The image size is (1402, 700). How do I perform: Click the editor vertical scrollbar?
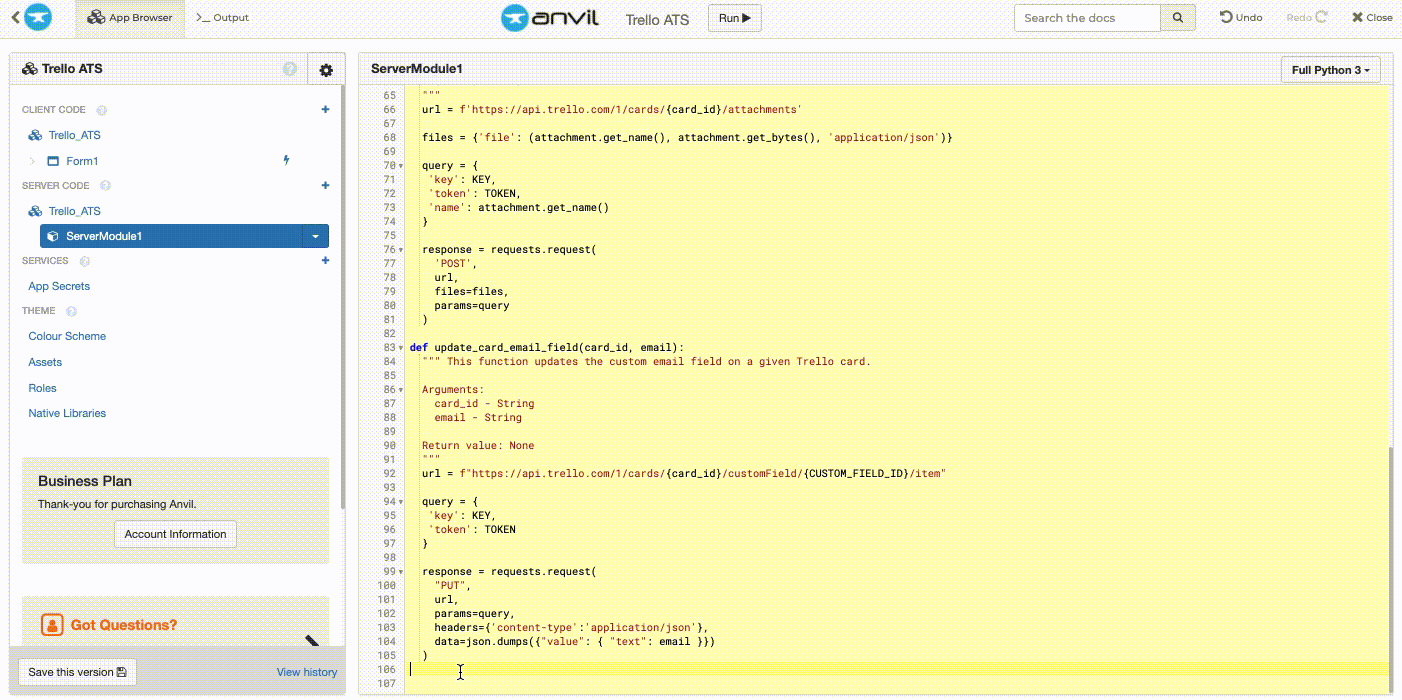coord(1393,570)
